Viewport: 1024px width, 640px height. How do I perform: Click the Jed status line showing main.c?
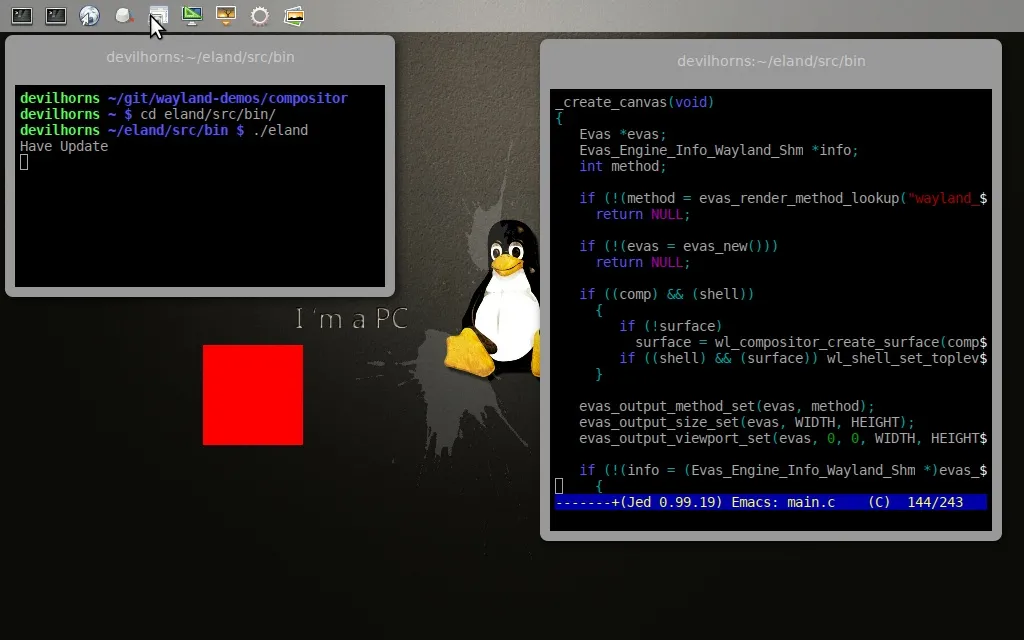tap(770, 502)
